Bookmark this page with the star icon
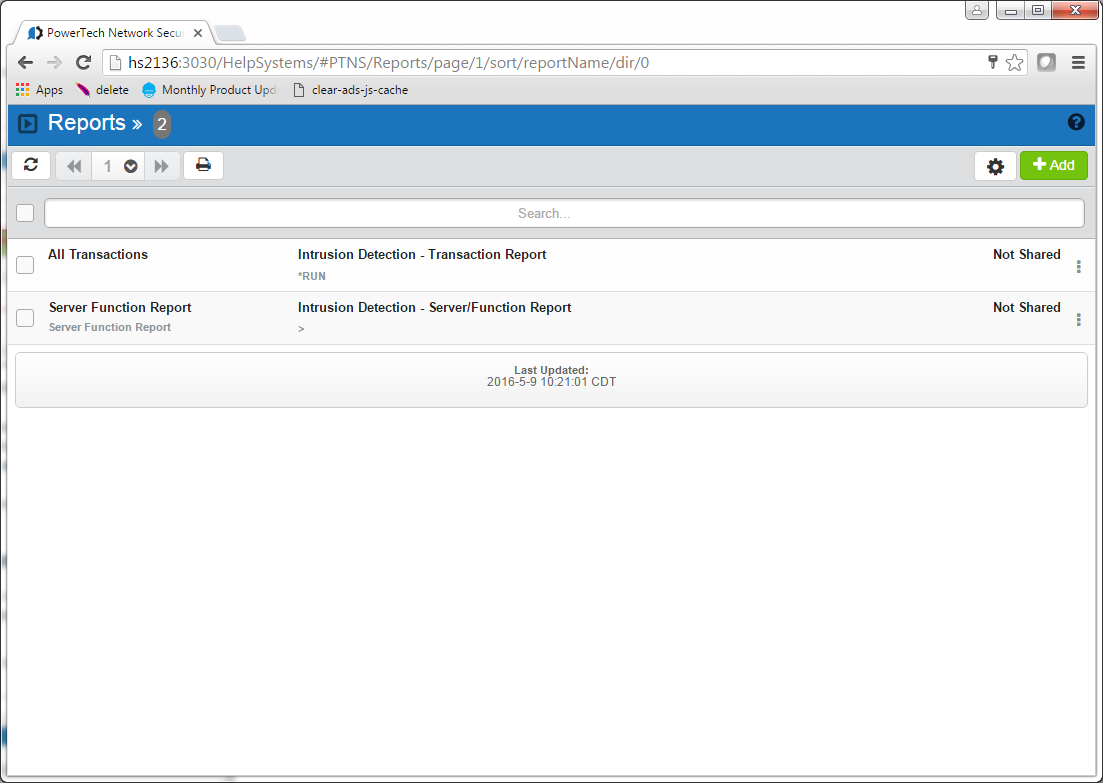Image resolution: width=1103 pixels, height=783 pixels. pos(1014,62)
